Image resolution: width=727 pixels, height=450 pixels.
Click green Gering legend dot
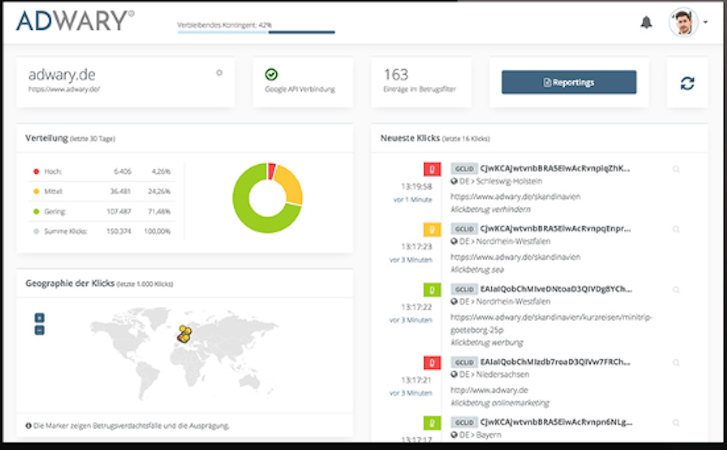point(36,211)
